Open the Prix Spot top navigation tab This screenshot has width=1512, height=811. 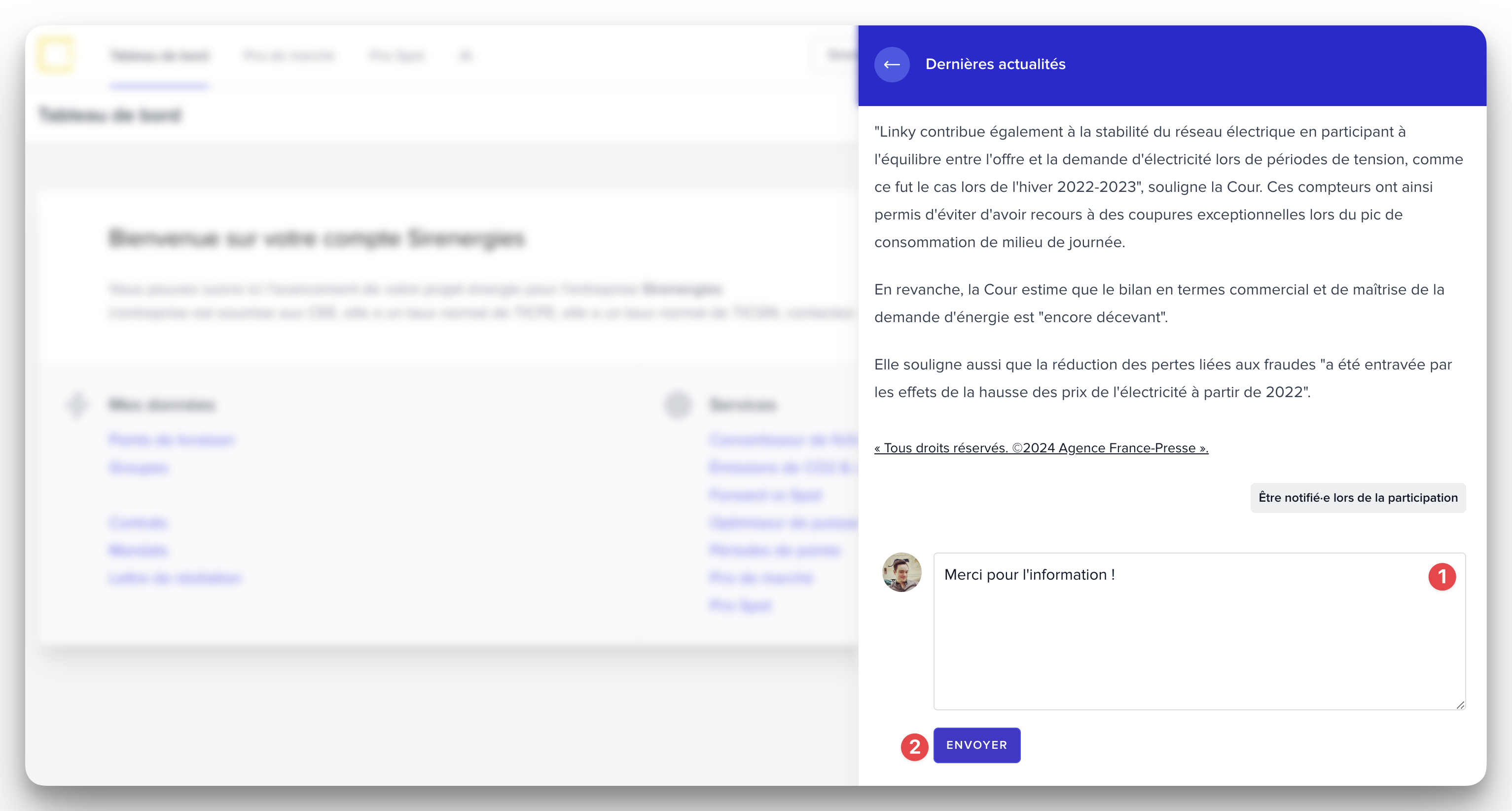(x=397, y=56)
